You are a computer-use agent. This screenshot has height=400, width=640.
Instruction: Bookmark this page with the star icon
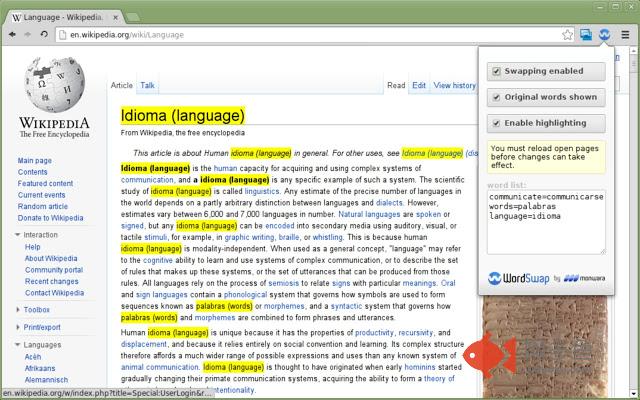567,35
